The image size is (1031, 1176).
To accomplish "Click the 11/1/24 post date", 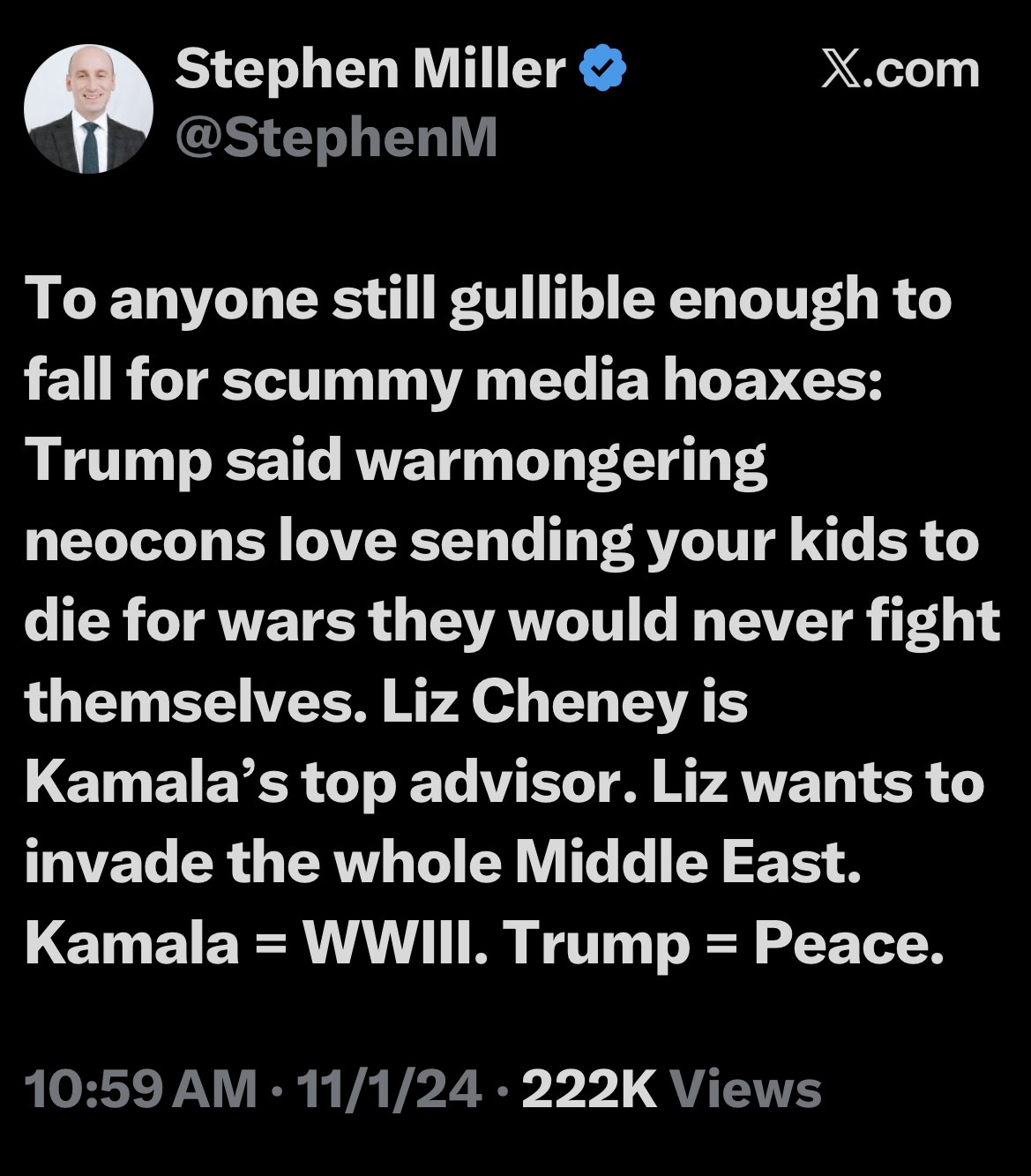I will click(390, 1088).
